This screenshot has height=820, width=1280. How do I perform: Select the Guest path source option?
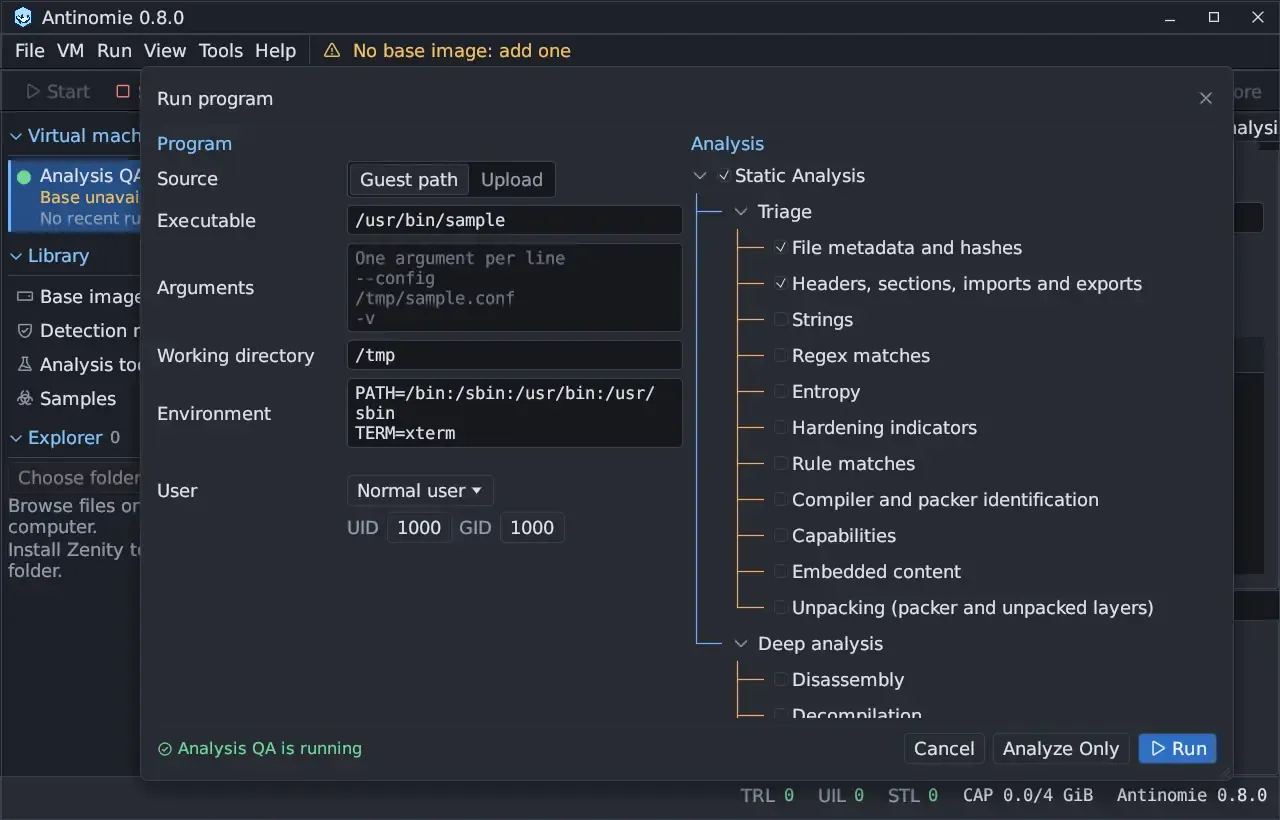(x=409, y=180)
